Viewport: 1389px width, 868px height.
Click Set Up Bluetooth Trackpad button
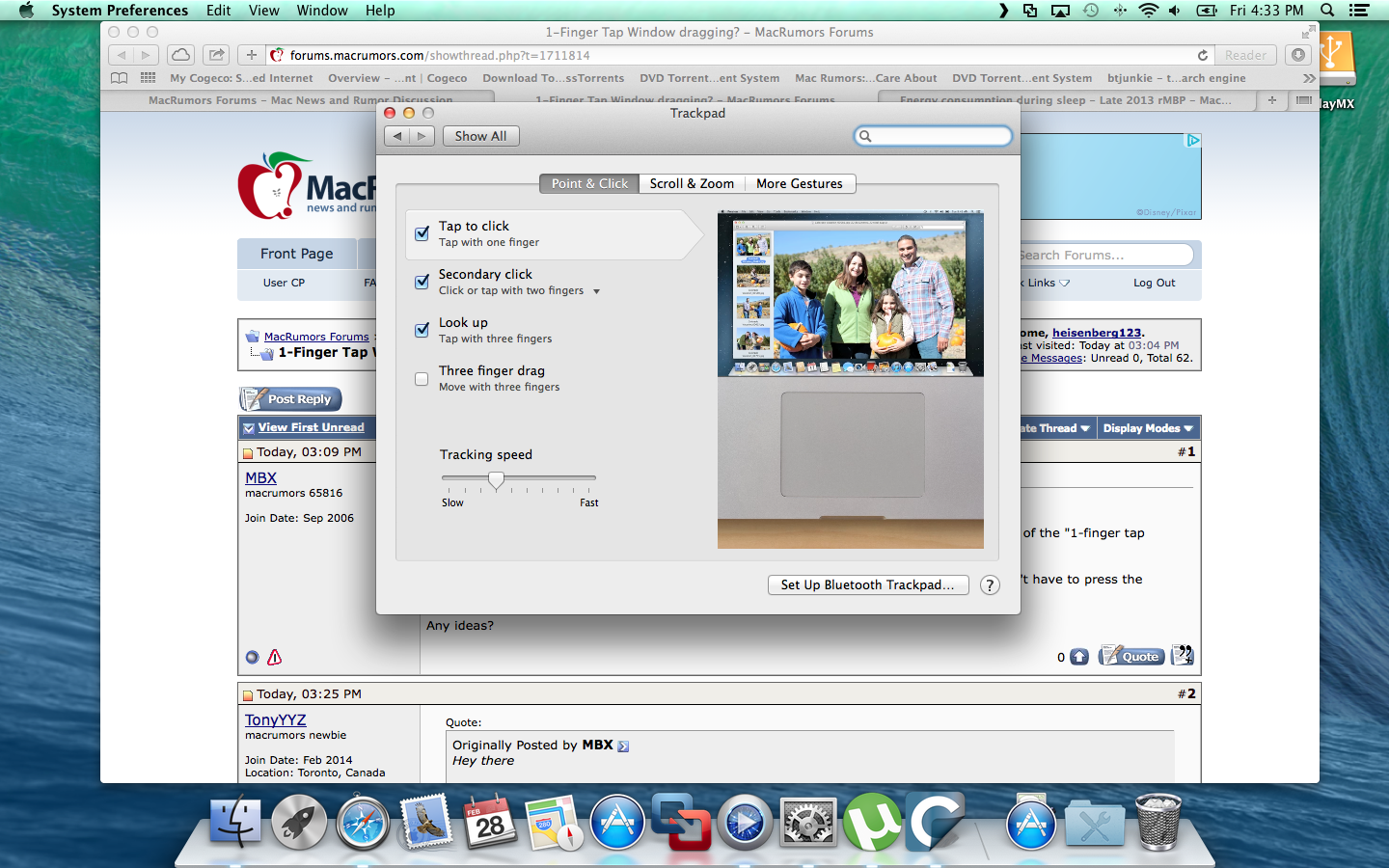868,584
